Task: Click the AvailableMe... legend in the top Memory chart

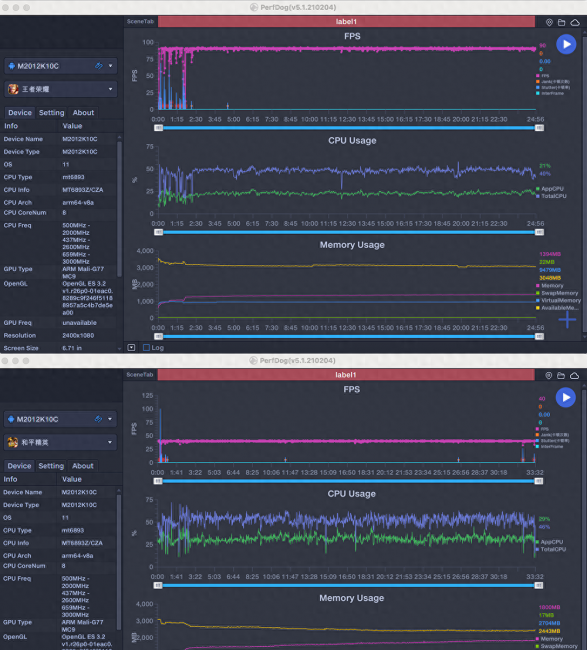Action: [x=557, y=308]
